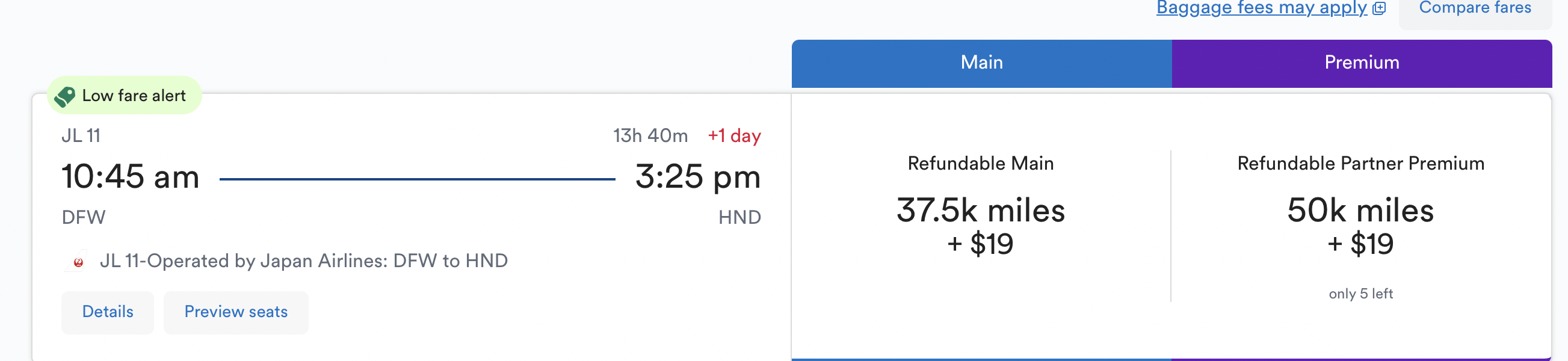
Task: Click the JL 11 flight number
Action: point(81,135)
